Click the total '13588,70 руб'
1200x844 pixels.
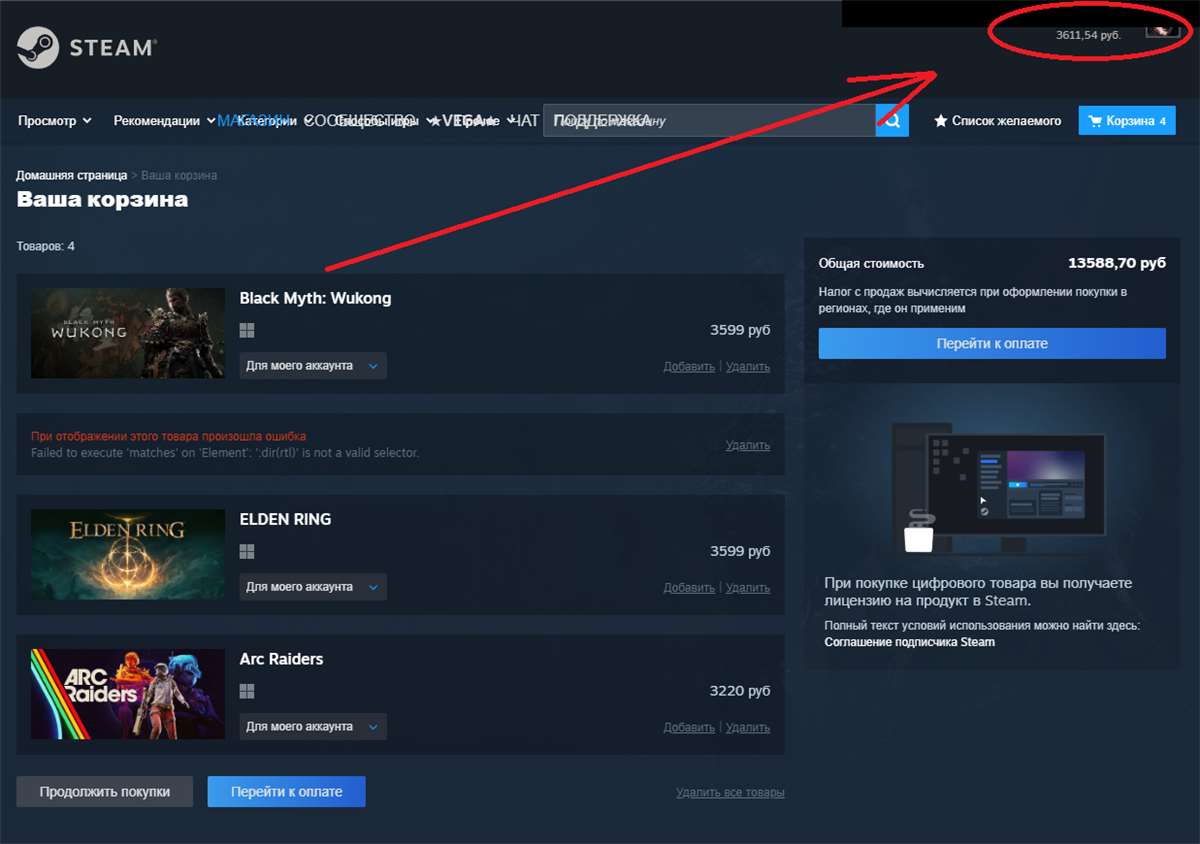pyautogui.click(x=1117, y=264)
